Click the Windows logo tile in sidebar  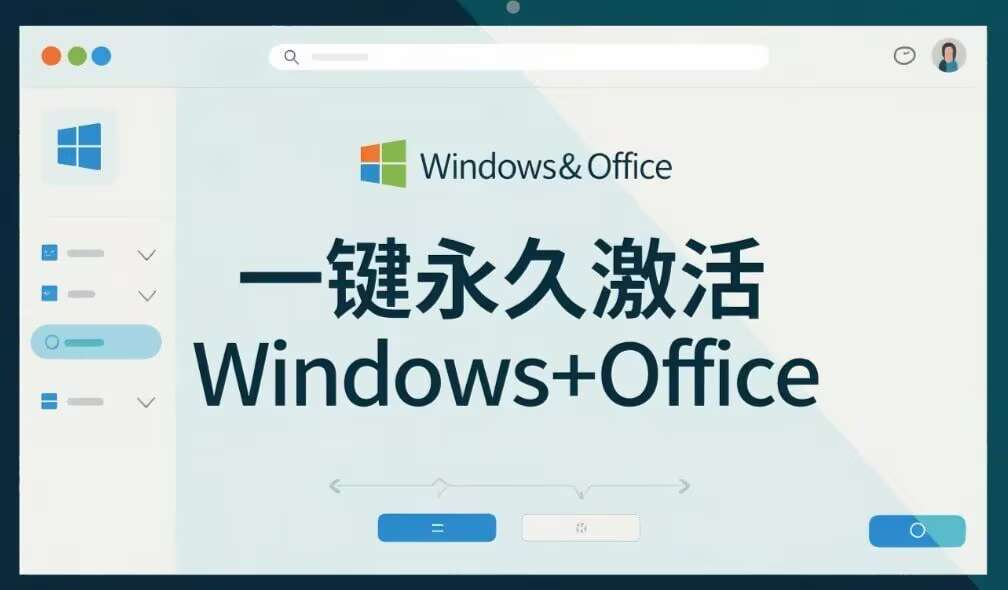[80, 147]
